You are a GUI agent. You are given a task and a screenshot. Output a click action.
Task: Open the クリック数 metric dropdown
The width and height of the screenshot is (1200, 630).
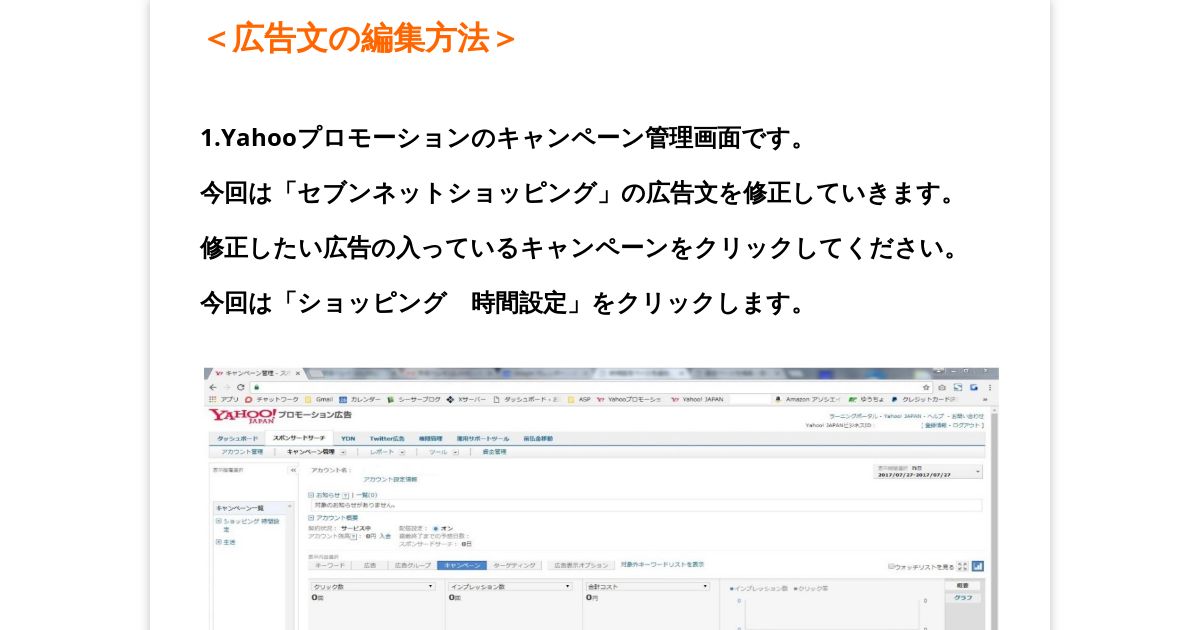pos(373,586)
